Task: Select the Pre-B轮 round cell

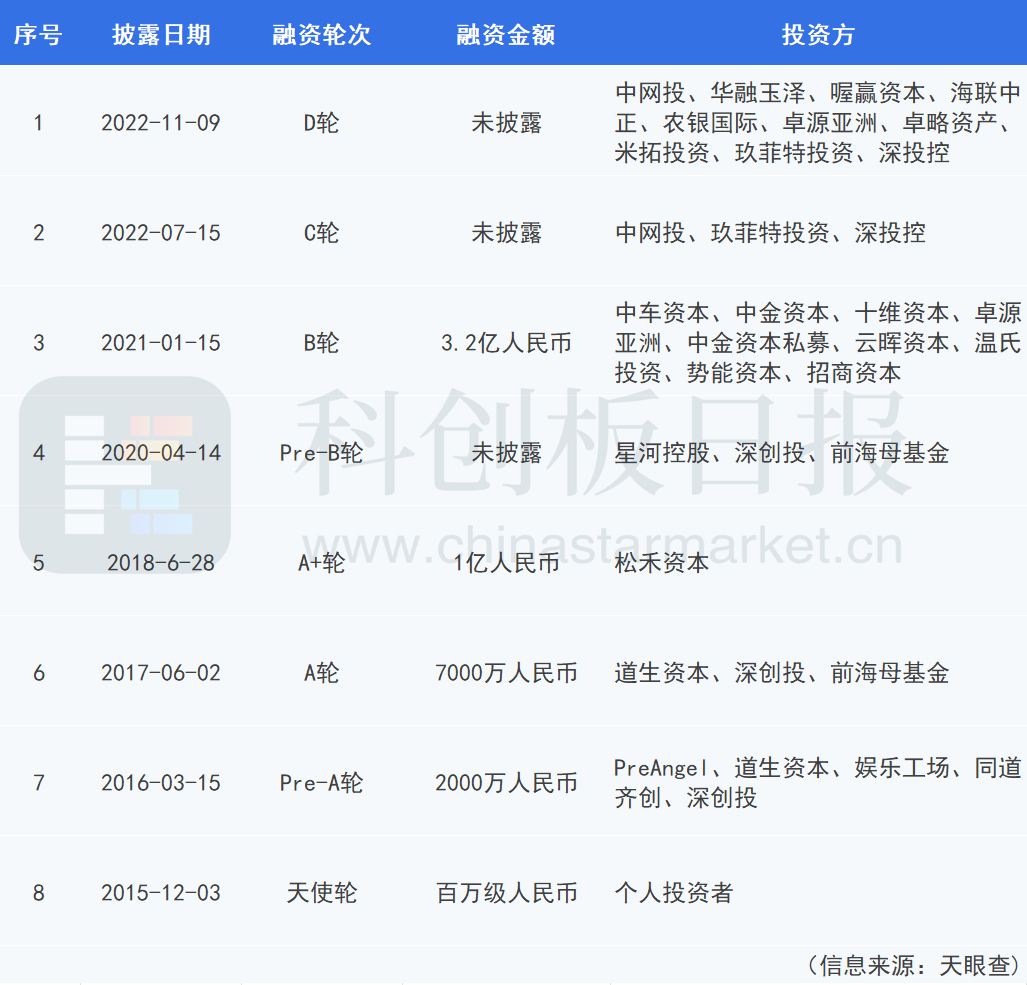Action: (x=321, y=453)
